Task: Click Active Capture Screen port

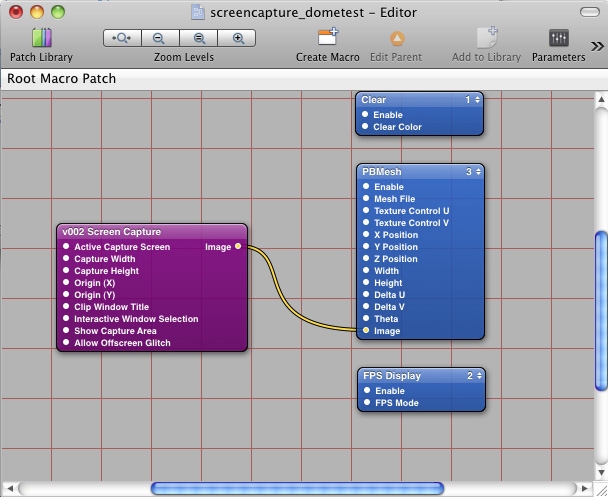Action: click(66, 247)
